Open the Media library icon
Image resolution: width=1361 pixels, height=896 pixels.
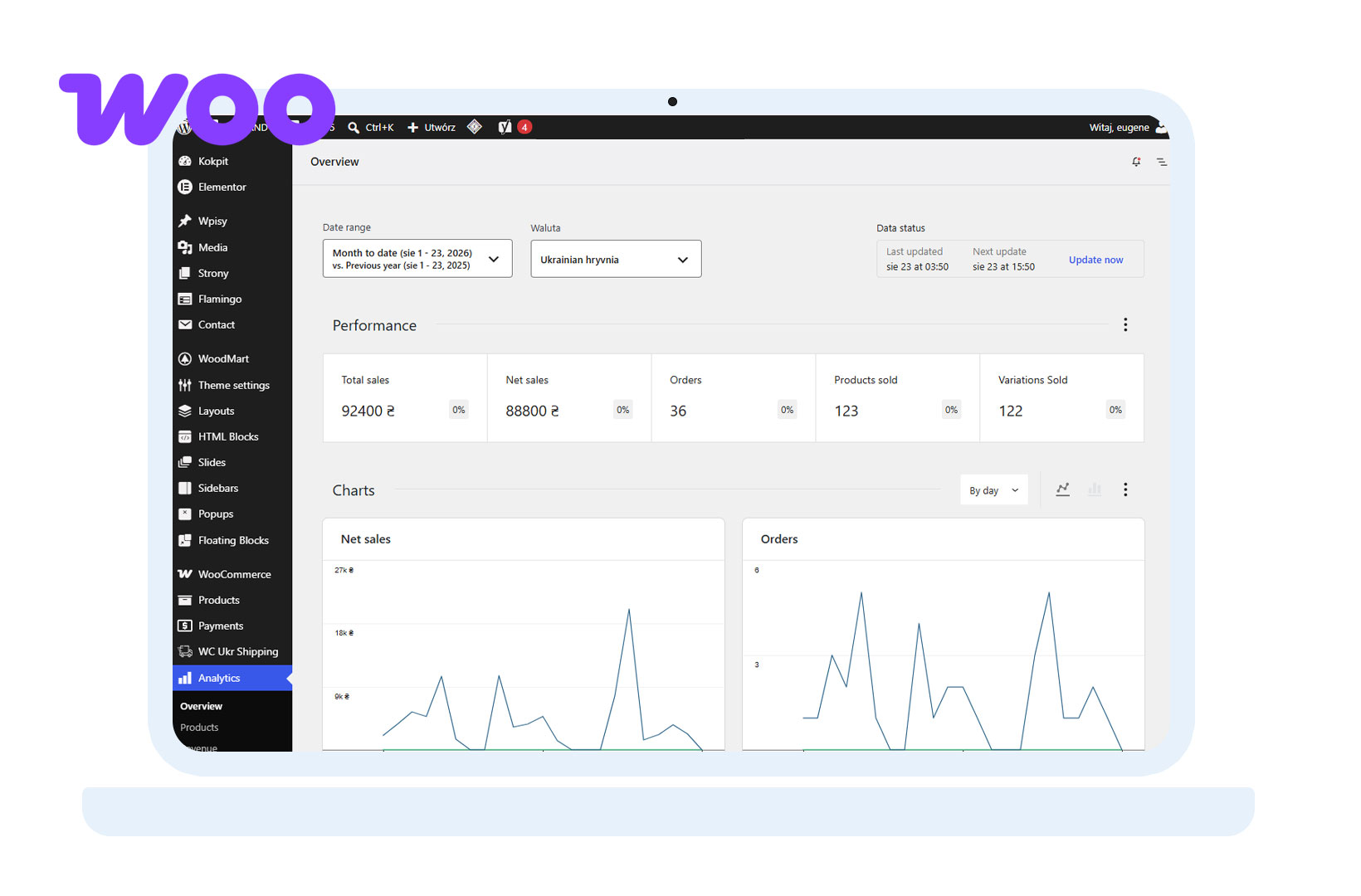click(x=185, y=247)
